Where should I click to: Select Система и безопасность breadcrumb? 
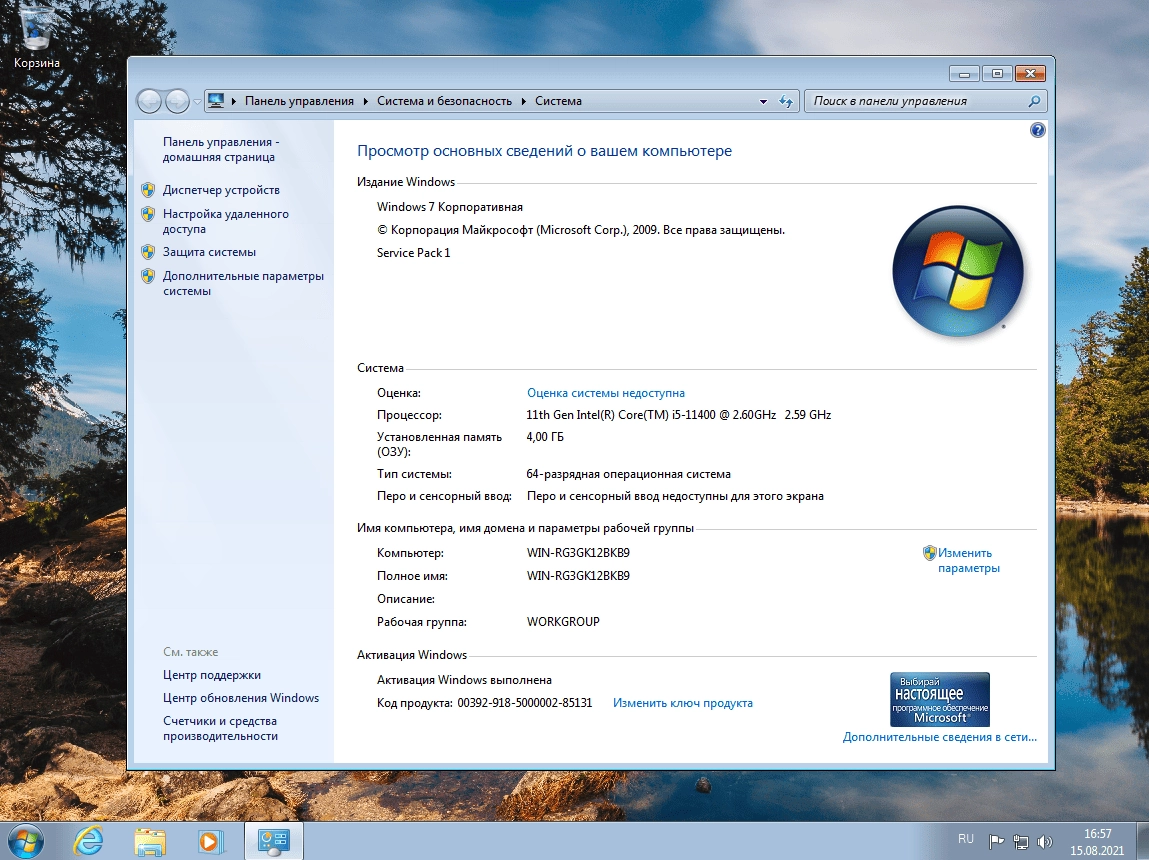(444, 101)
